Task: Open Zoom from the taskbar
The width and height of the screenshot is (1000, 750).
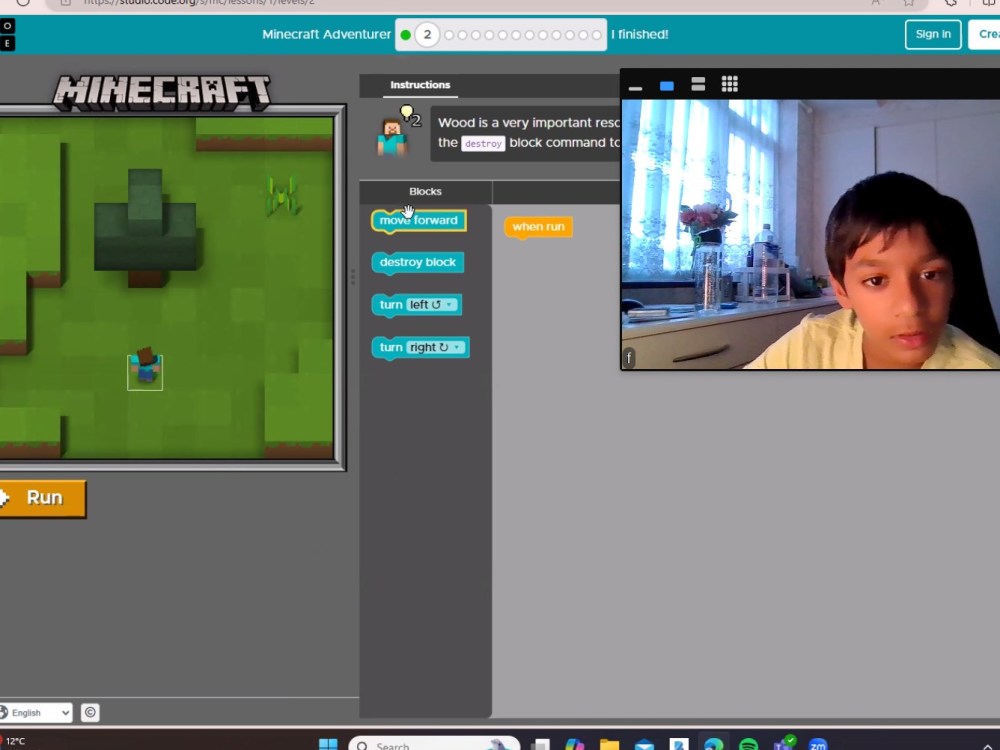Action: click(x=818, y=744)
